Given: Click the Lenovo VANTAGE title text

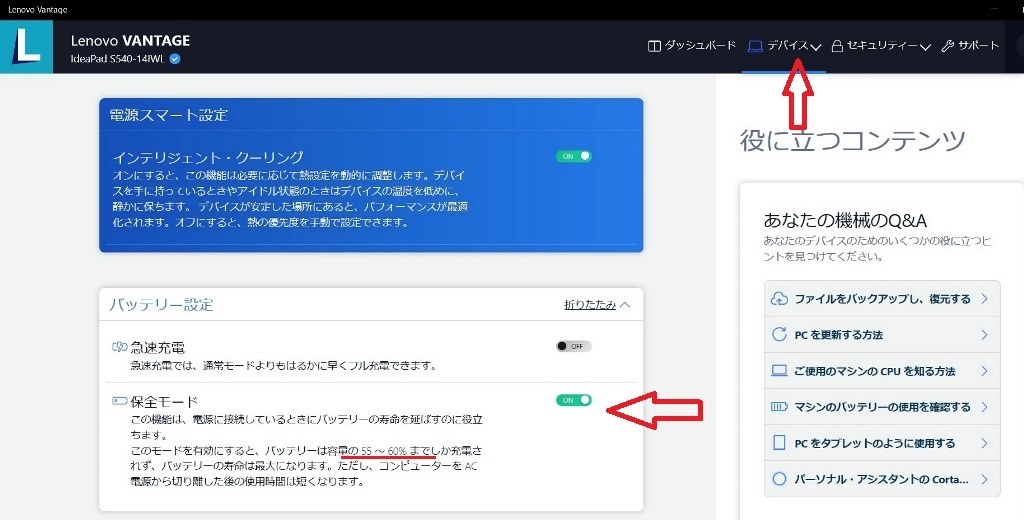Looking at the screenshot, I should (x=130, y=41).
